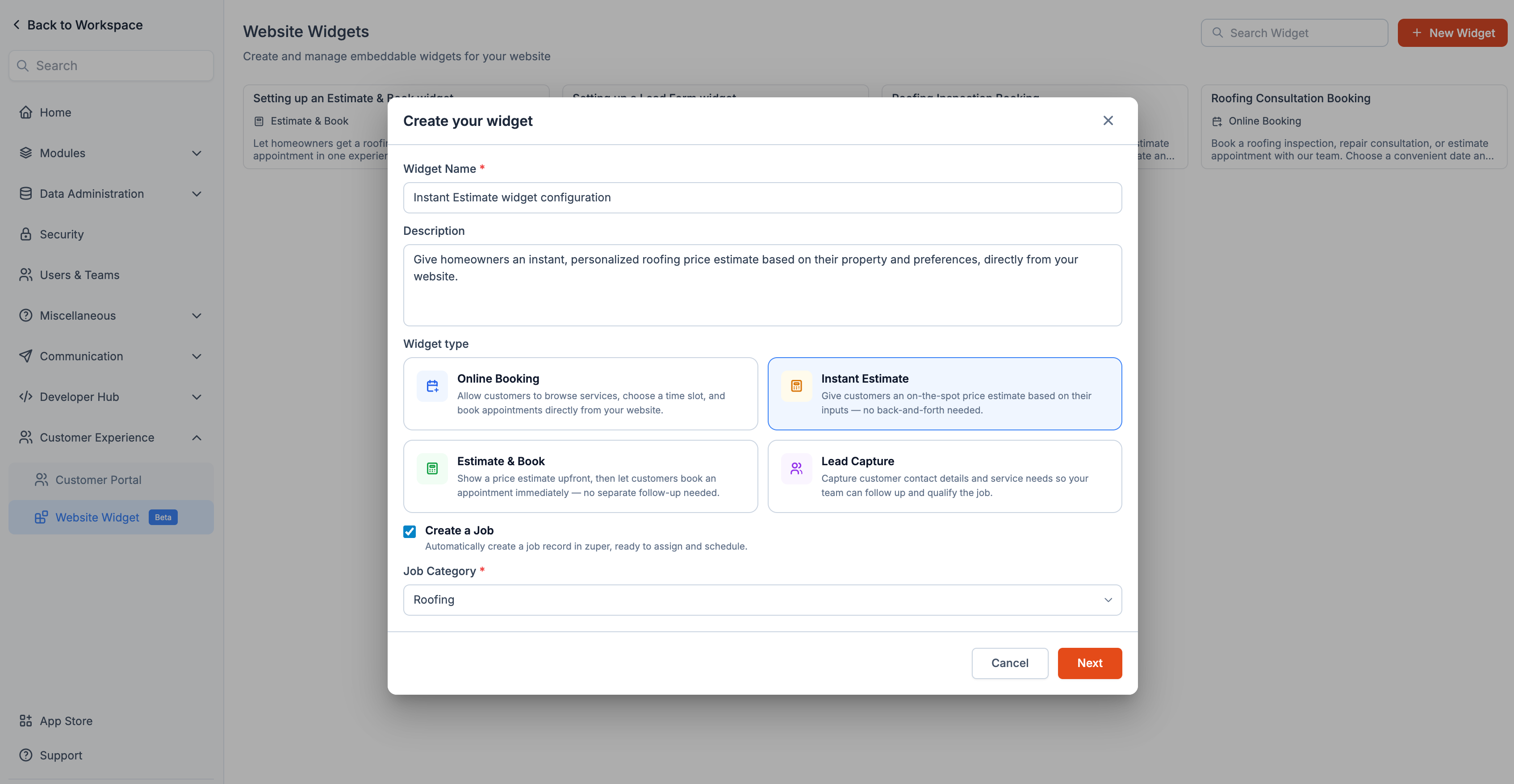Click the App Store grid icon

tap(25, 721)
